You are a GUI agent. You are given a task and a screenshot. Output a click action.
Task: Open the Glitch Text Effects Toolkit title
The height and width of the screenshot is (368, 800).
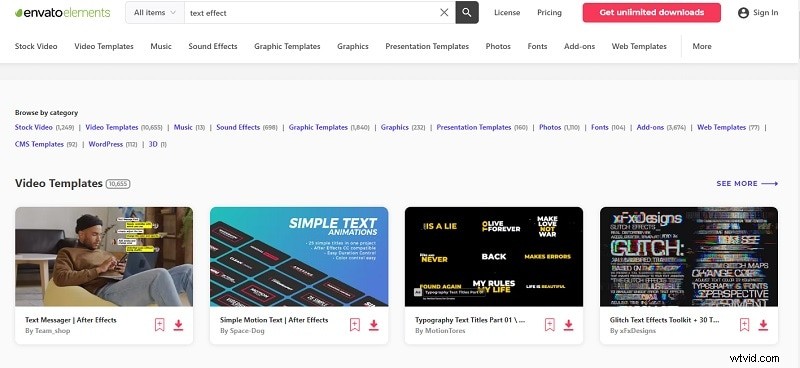tap(665, 320)
